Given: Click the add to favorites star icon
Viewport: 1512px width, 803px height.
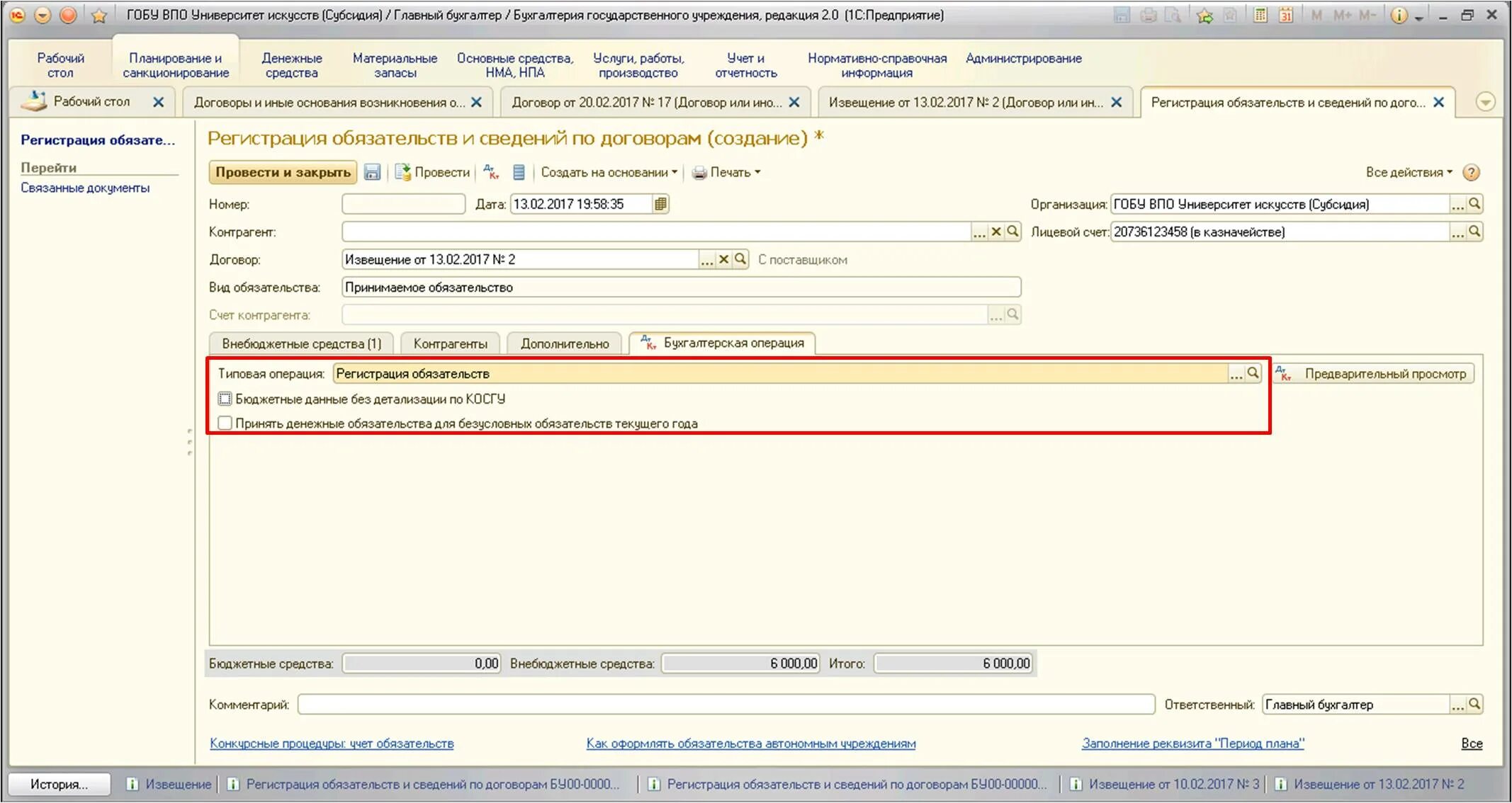Looking at the screenshot, I should coord(1204,16).
